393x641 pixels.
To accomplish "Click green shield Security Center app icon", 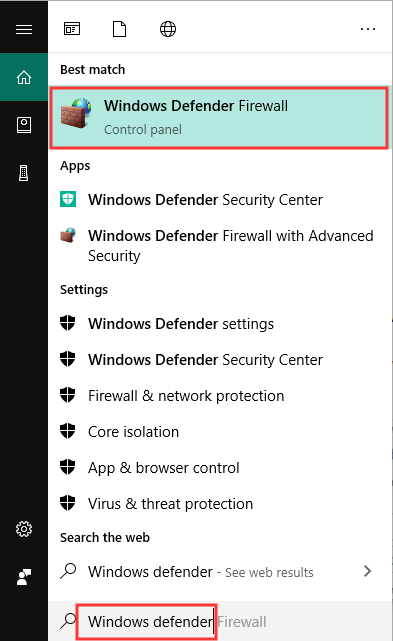I will pyautogui.click(x=68, y=199).
